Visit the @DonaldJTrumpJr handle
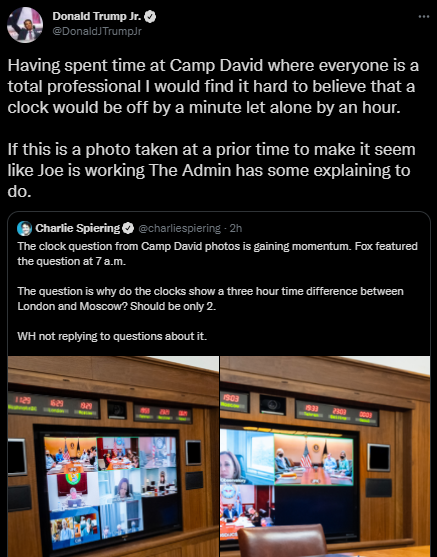This screenshot has height=557, width=437. click(97, 31)
